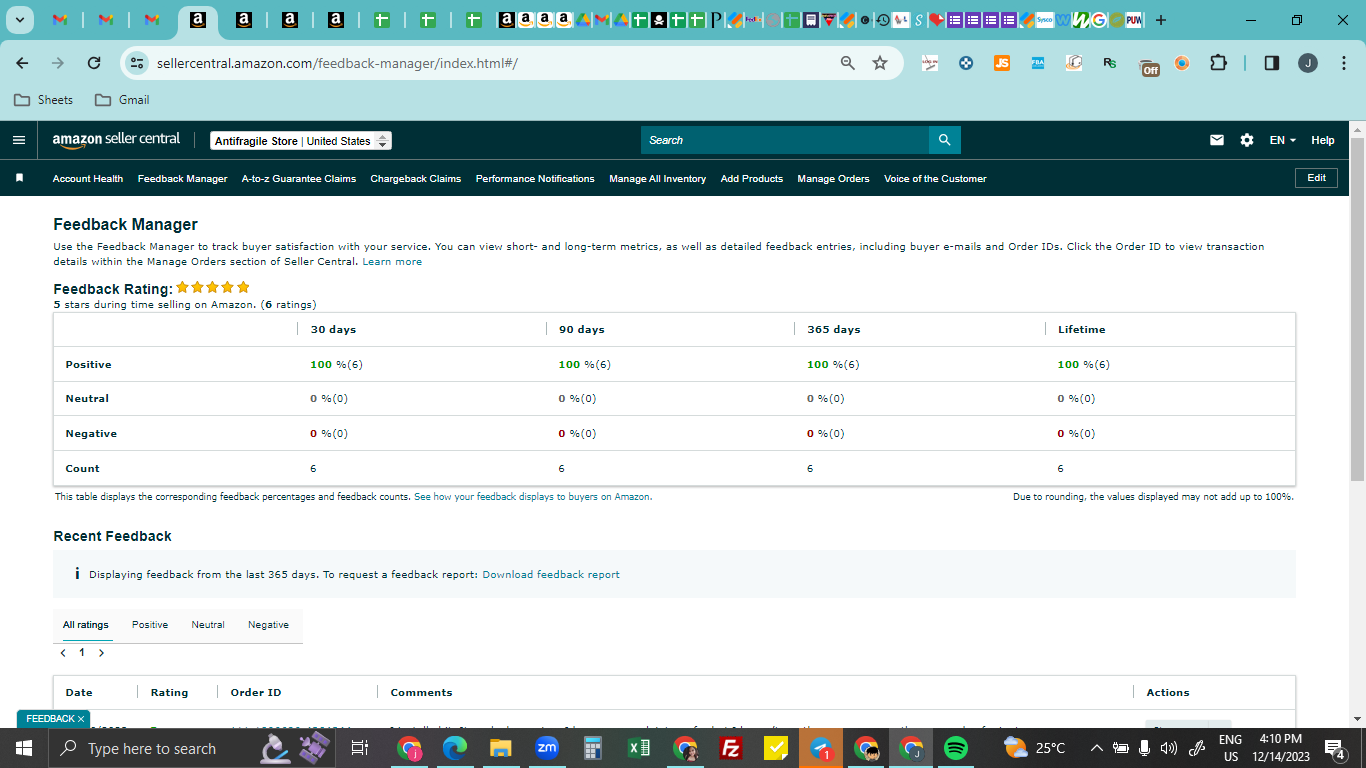Click the Edit button in the nav bar
This screenshot has height=768, width=1366.
(1316, 178)
